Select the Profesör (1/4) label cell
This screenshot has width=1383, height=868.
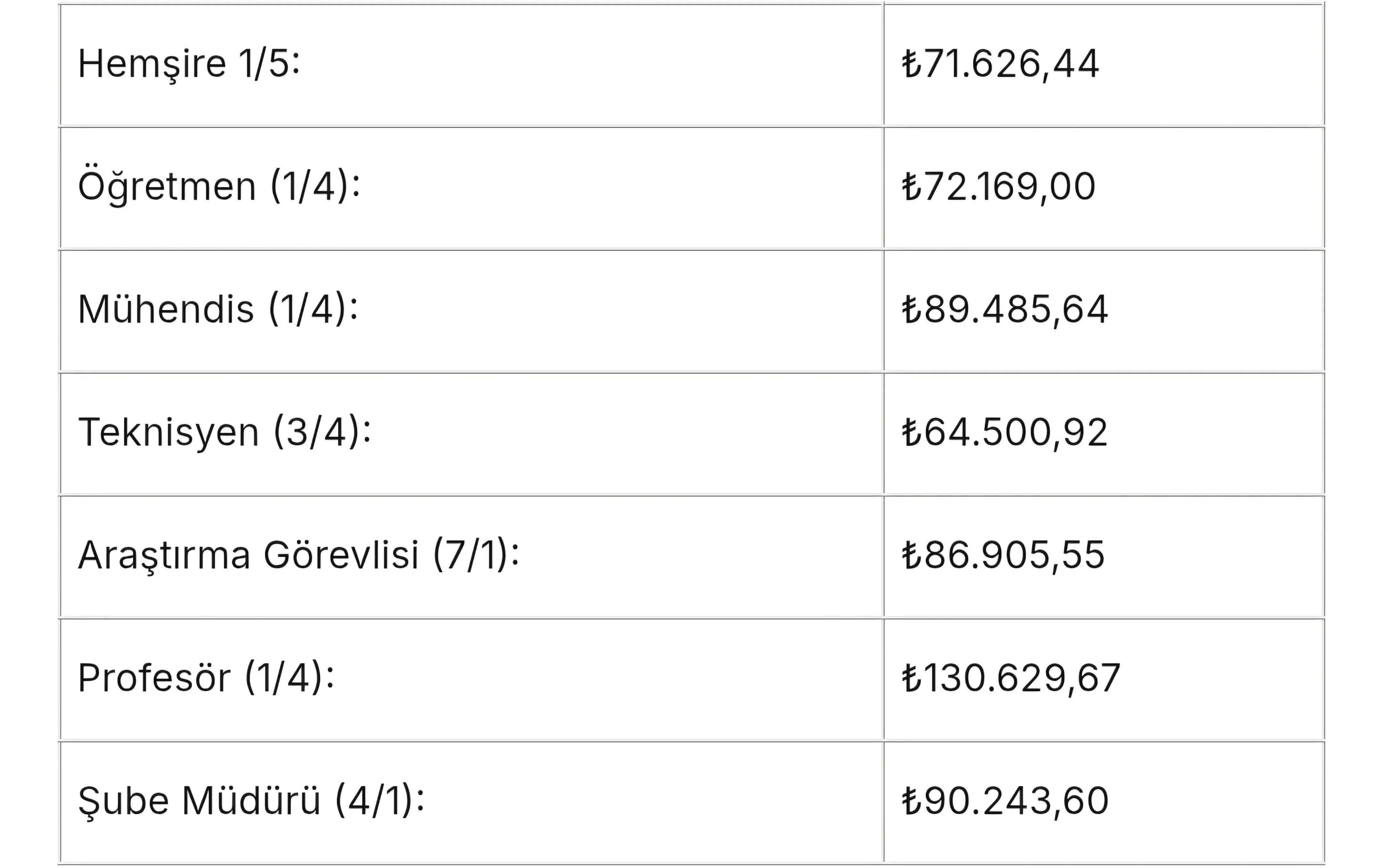[206, 678]
